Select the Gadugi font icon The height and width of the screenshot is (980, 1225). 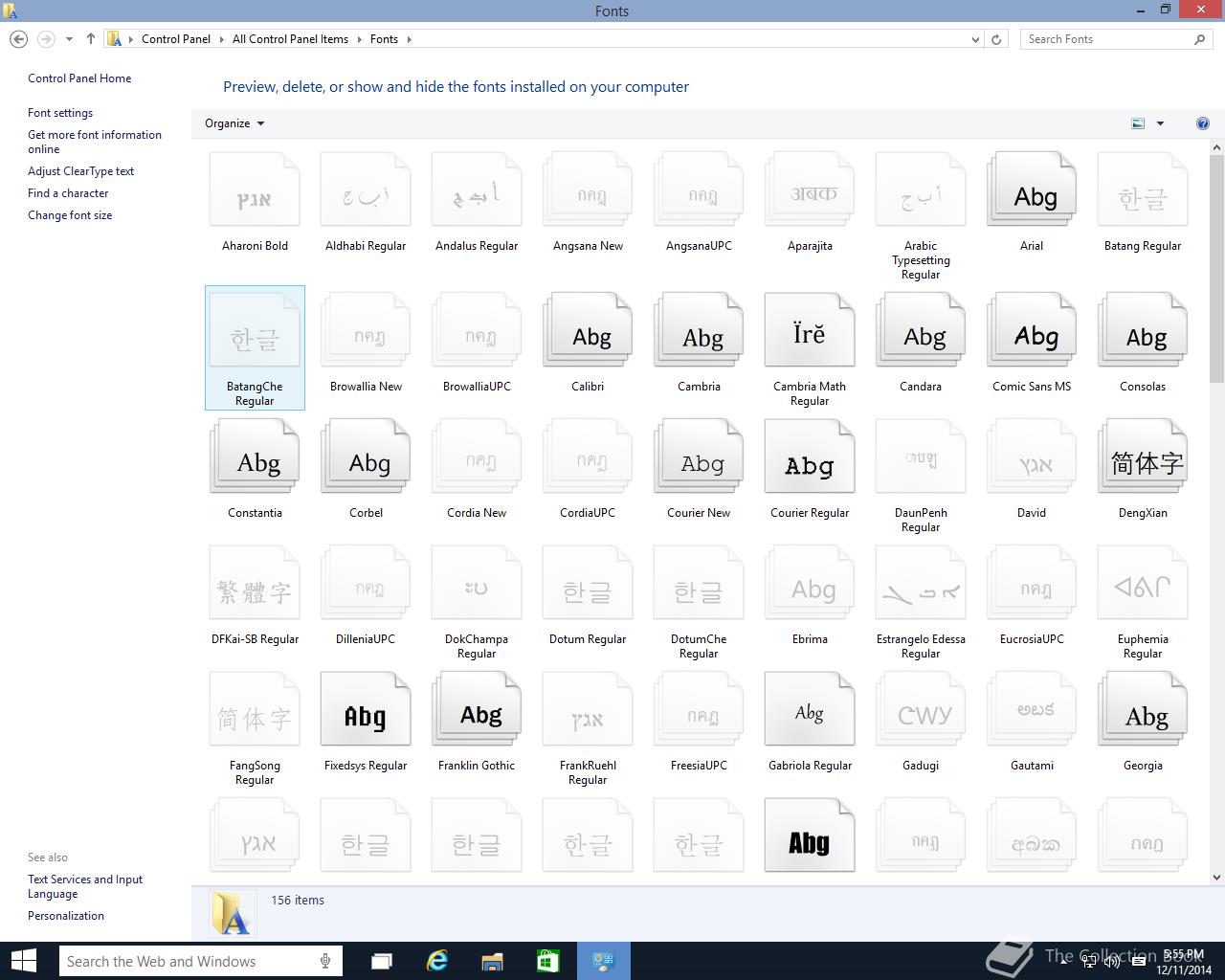click(921, 709)
